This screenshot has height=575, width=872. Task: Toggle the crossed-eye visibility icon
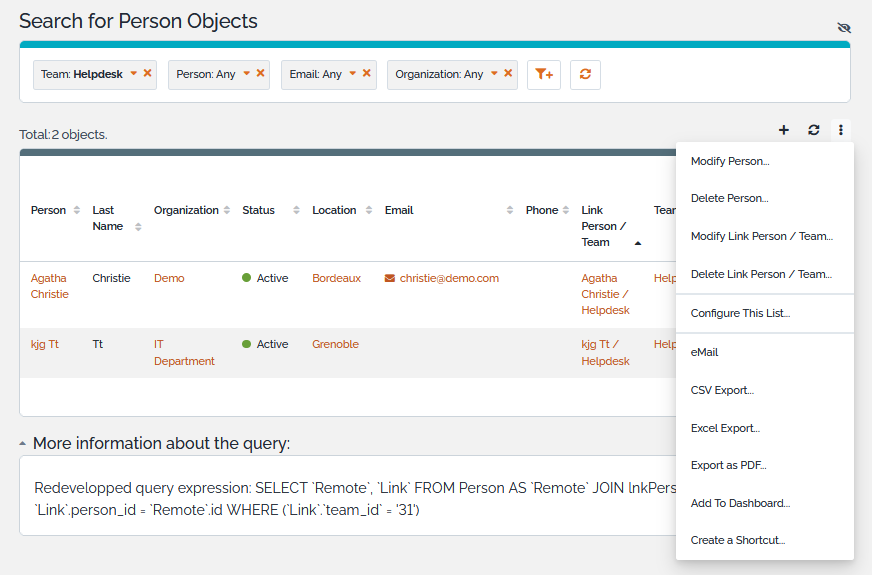click(x=844, y=28)
